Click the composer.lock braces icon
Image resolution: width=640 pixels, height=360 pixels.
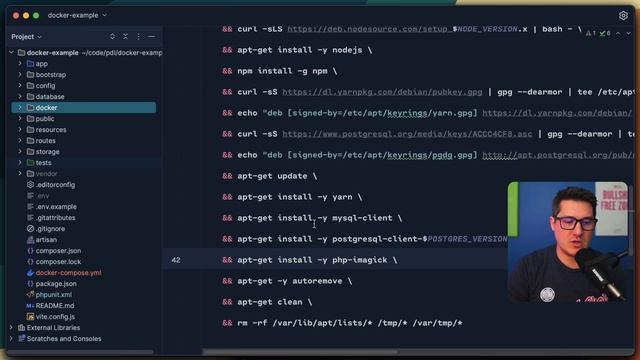(30, 262)
